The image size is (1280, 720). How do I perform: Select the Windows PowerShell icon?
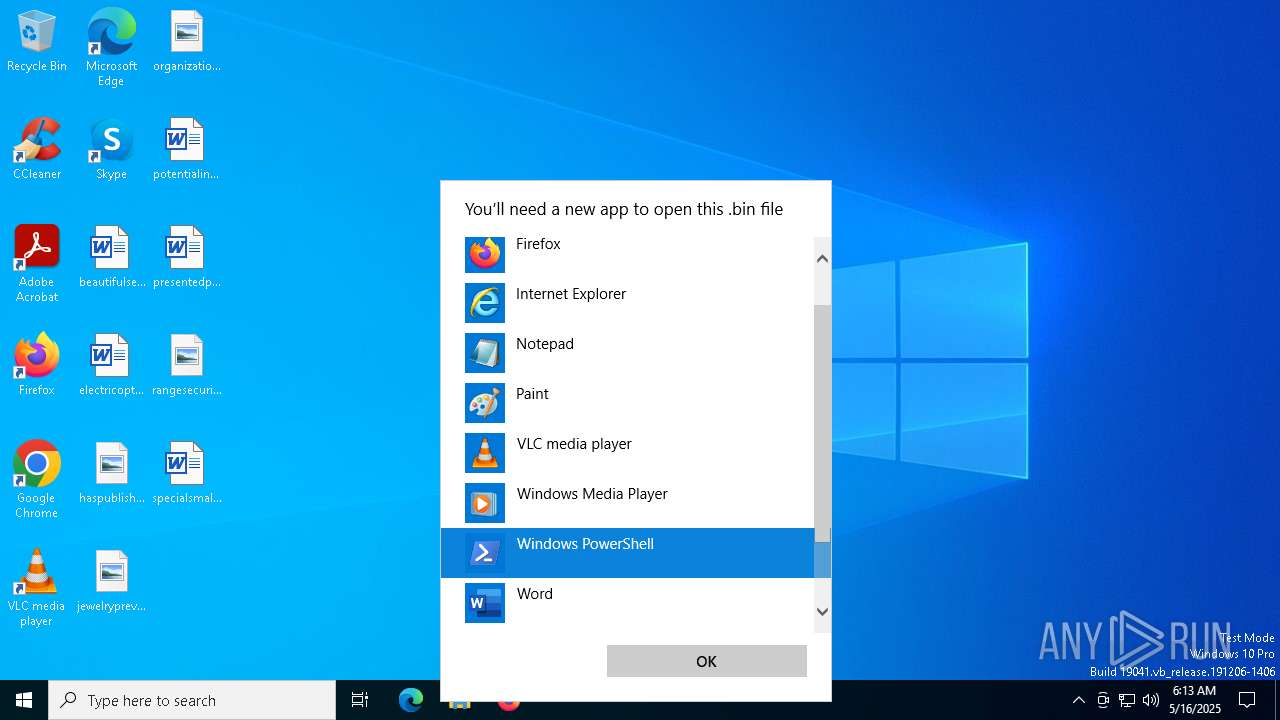(x=485, y=553)
